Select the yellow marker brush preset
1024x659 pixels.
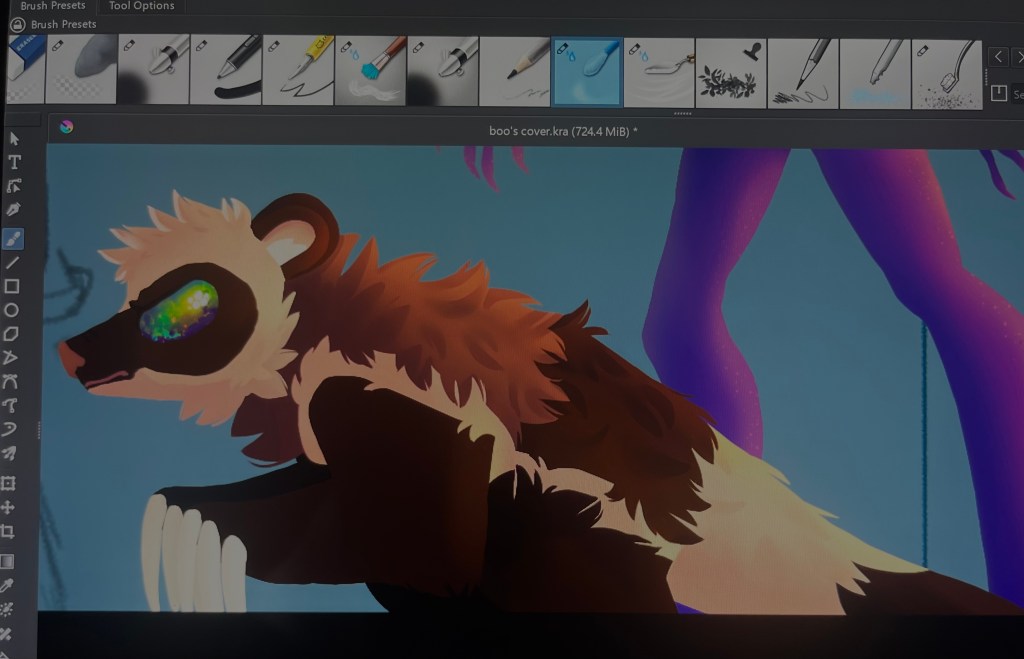[x=298, y=71]
